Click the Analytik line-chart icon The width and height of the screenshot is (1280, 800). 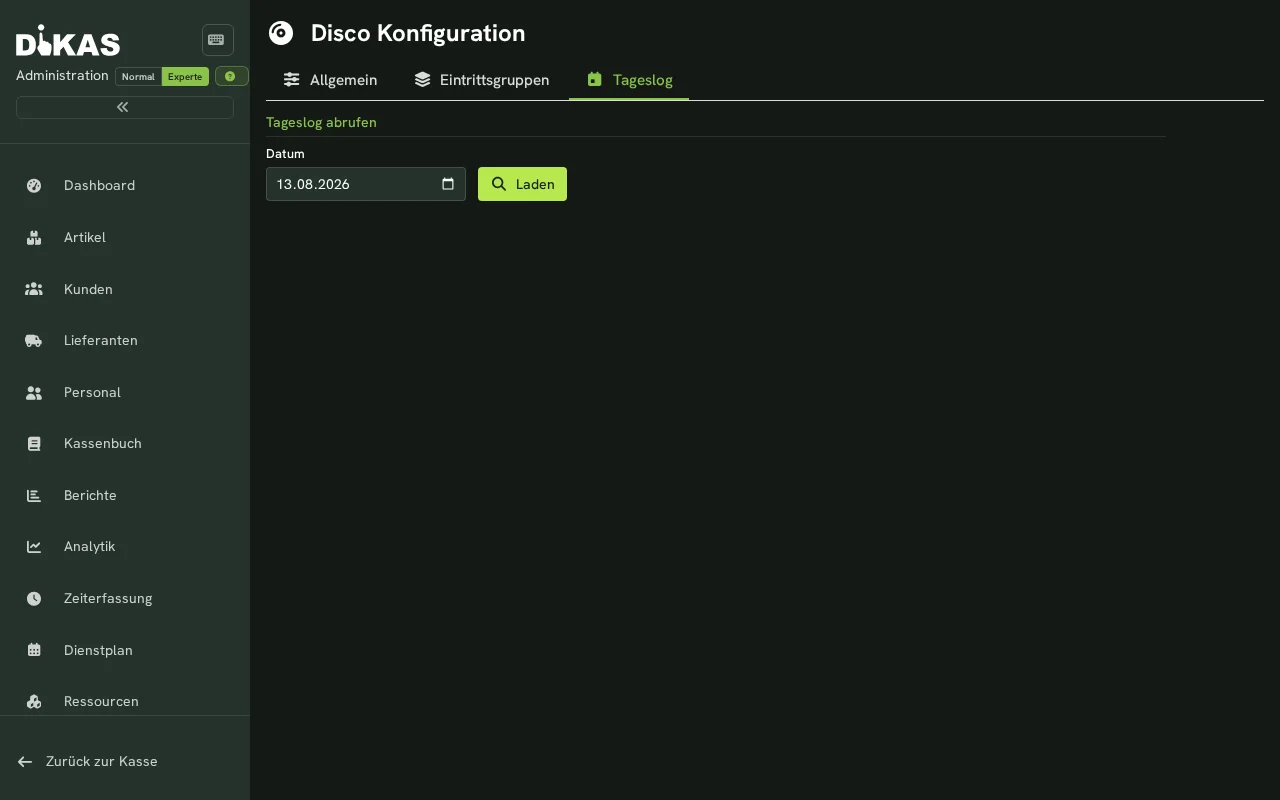34,546
